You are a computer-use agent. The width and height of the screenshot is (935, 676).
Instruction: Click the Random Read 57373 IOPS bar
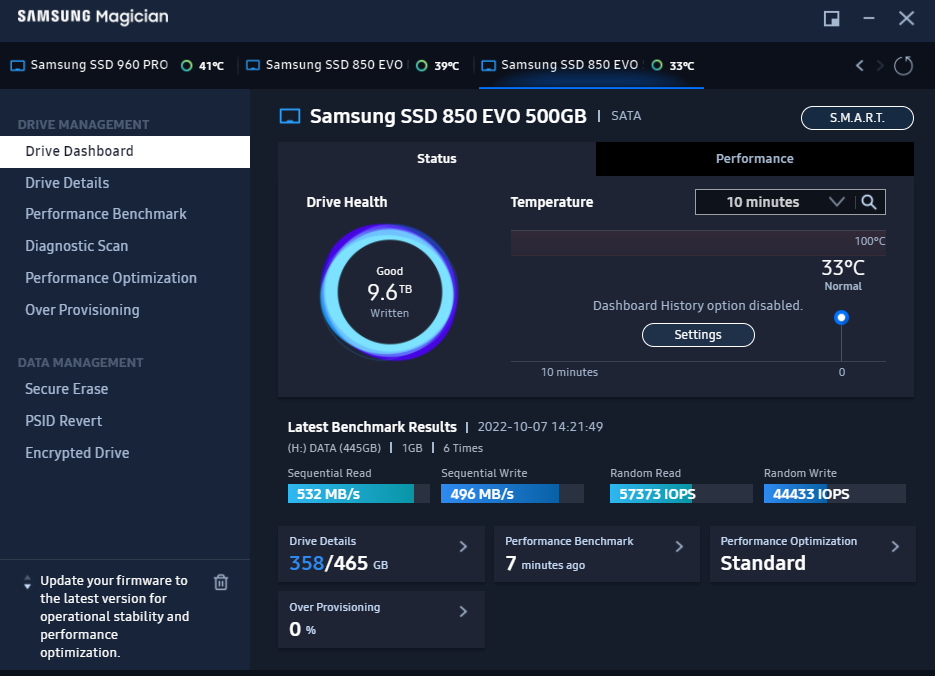681,494
